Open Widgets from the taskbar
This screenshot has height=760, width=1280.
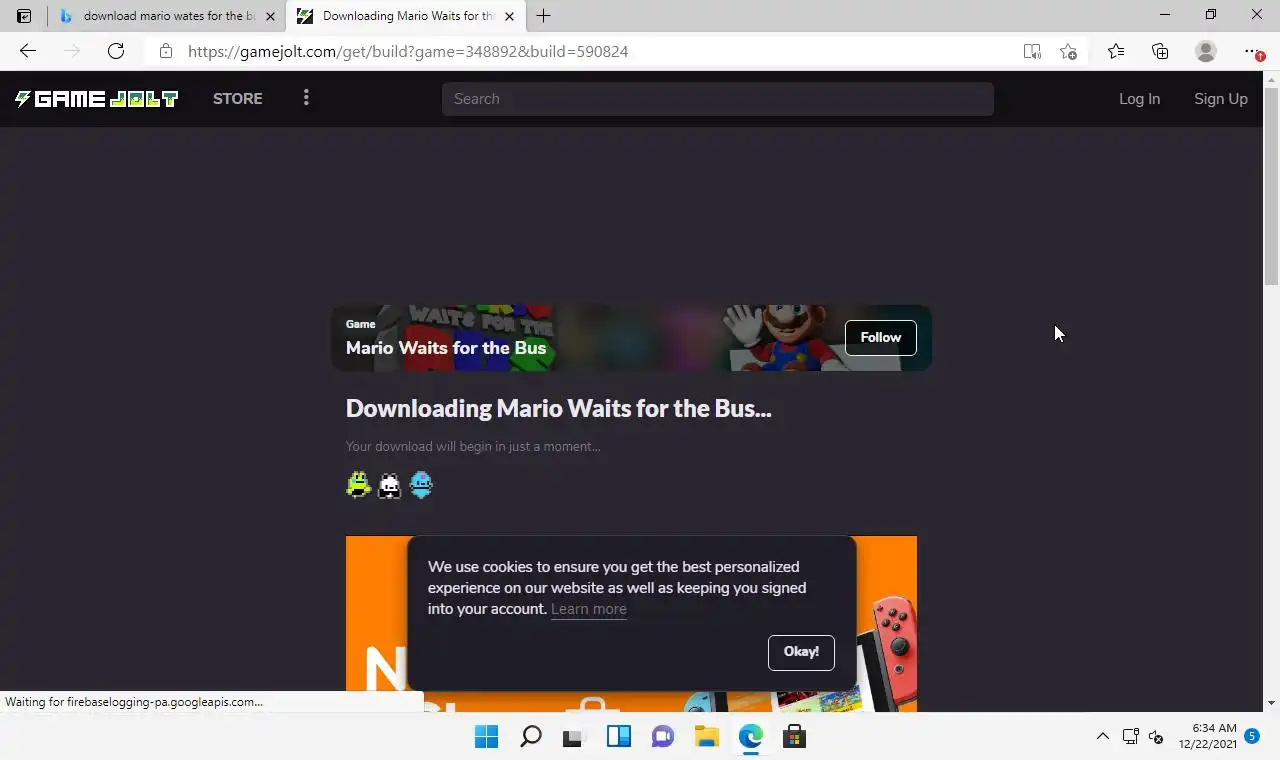coord(618,737)
